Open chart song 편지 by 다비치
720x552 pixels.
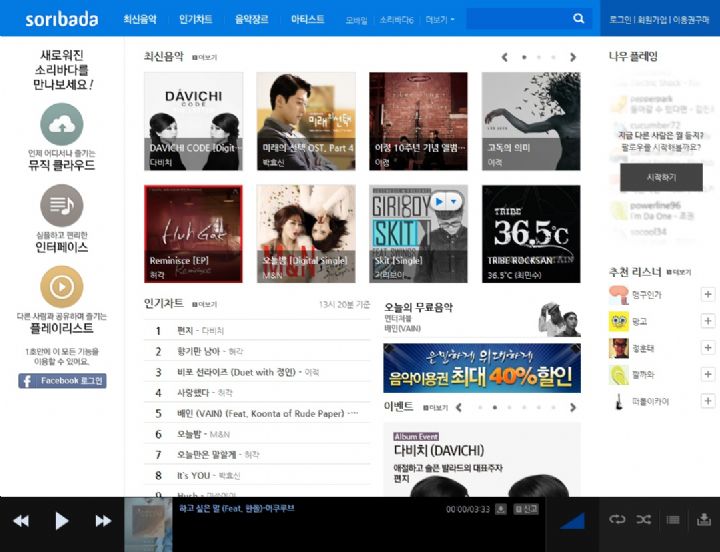click(x=200, y=331)
